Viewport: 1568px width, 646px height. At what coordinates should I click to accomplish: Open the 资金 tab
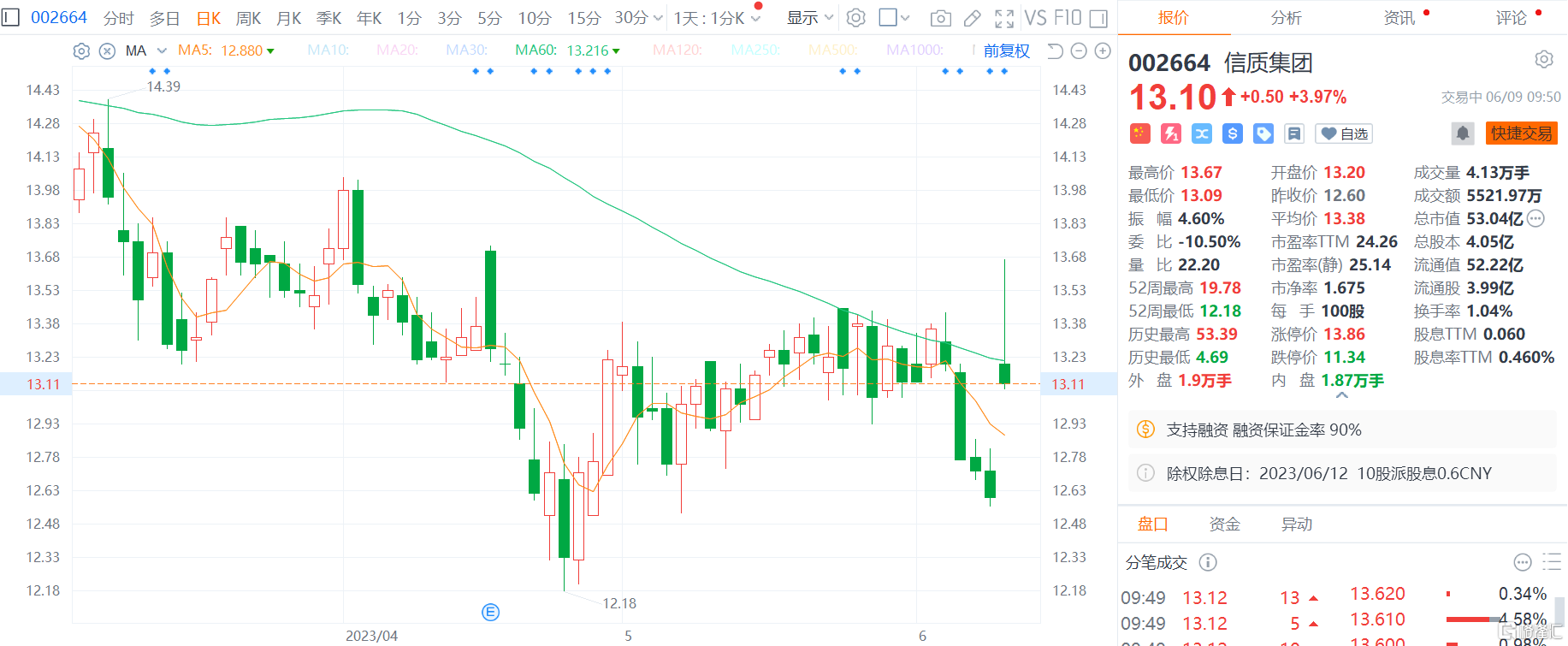(1224, 524)
